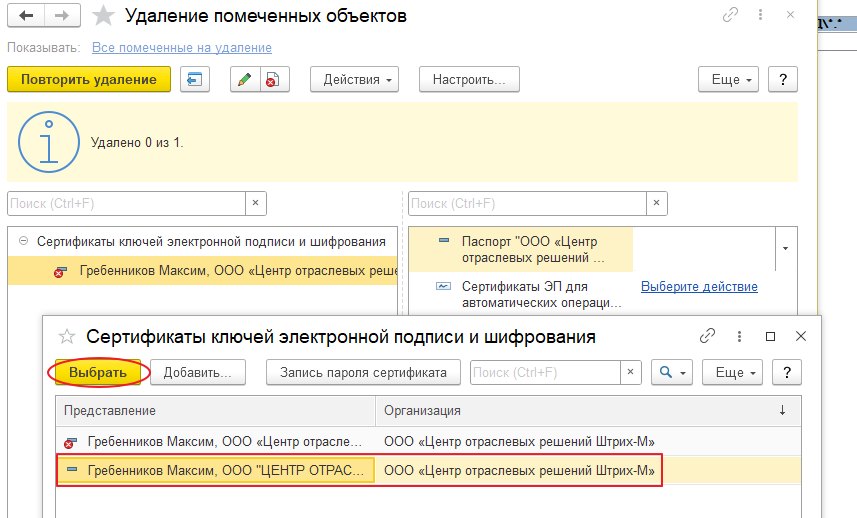Clear the left search field with the × button
This screenshot has width=857, height=518.
255,203
